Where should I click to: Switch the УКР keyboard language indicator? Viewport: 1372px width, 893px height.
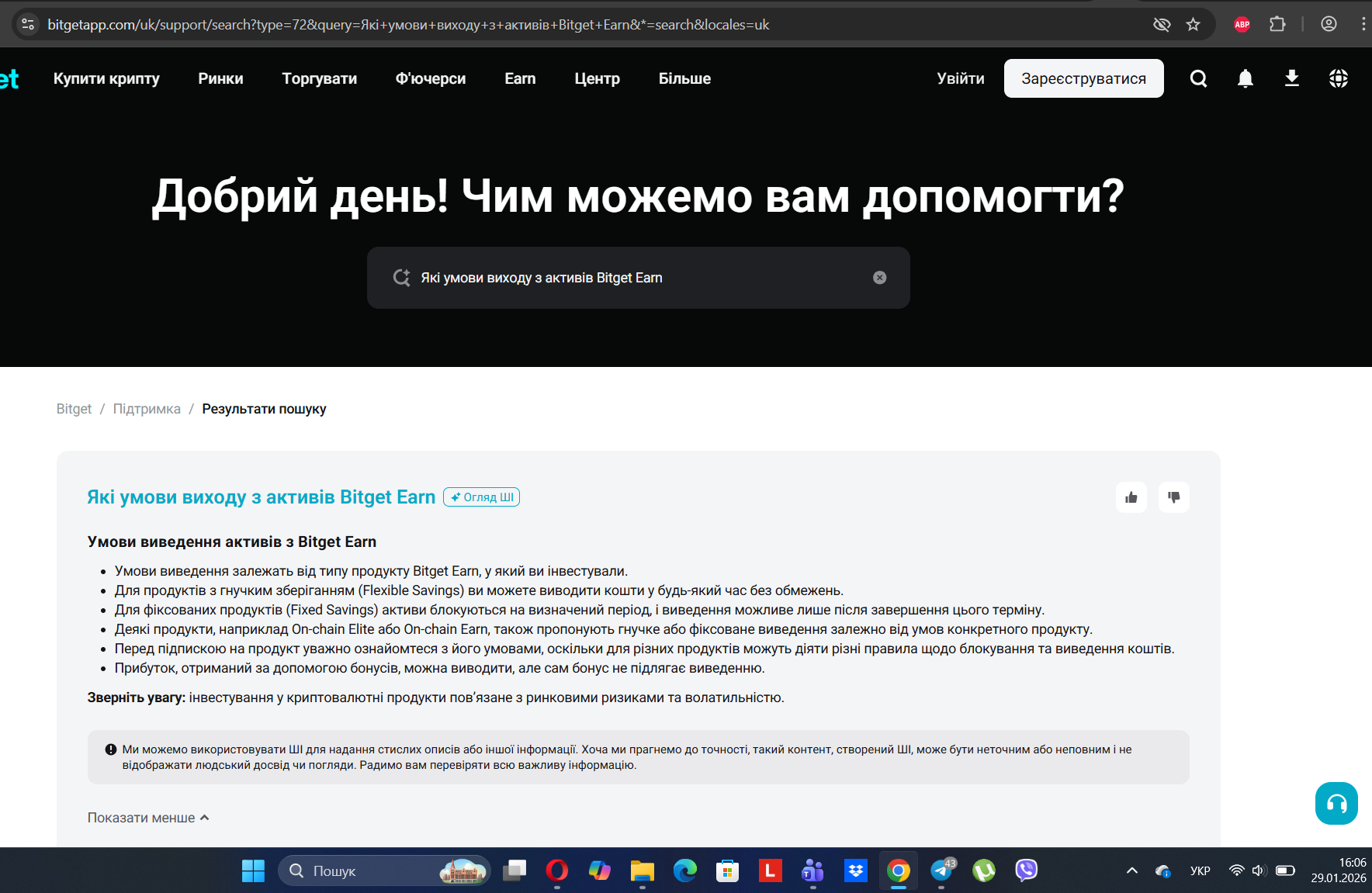[1200, 871]
